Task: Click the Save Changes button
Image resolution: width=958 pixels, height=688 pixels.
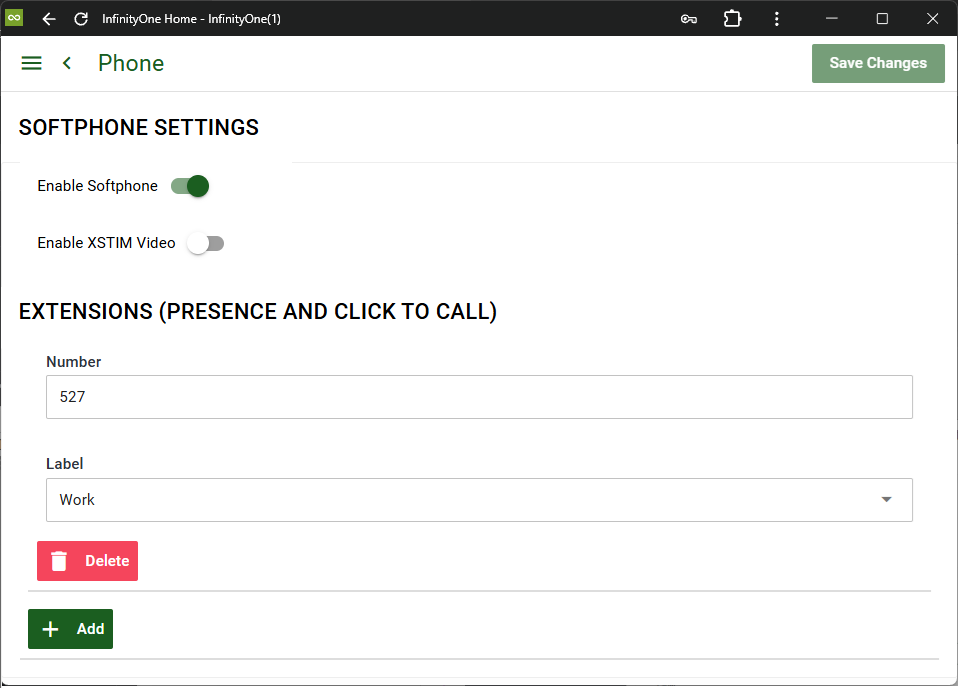Action: pos(878,63)
